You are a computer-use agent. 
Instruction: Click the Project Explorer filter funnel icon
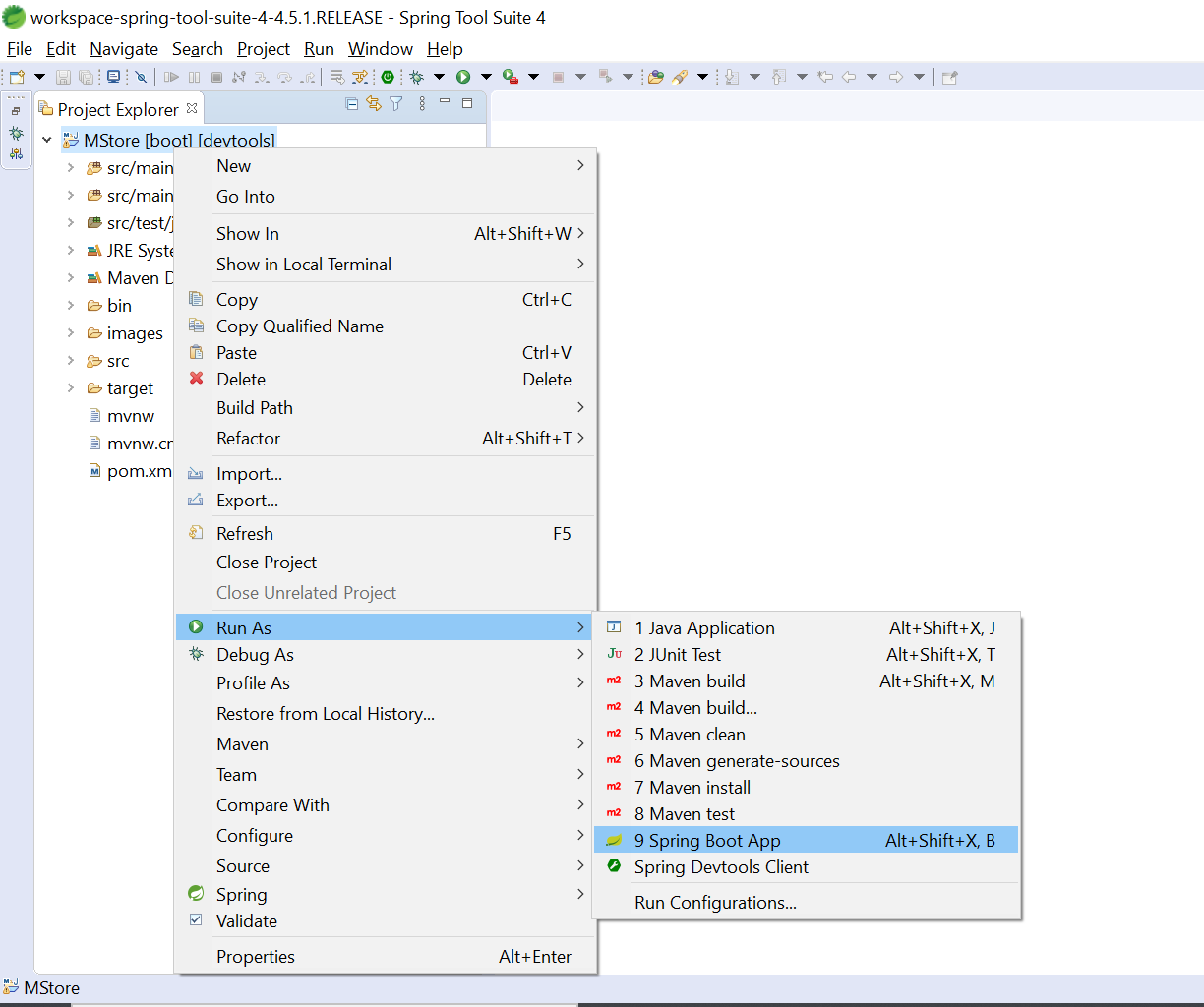pos(396,104)
